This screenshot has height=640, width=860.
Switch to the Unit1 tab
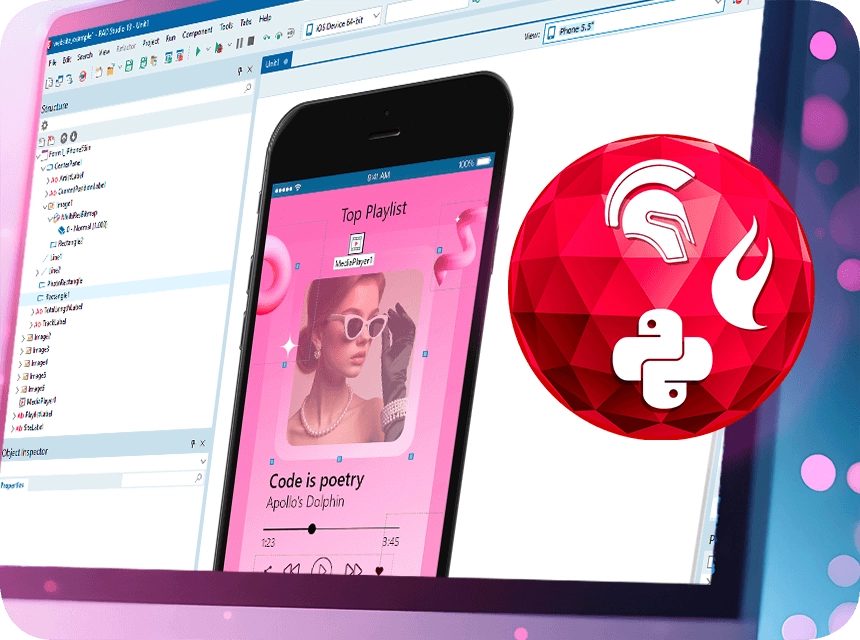[273, 62]
